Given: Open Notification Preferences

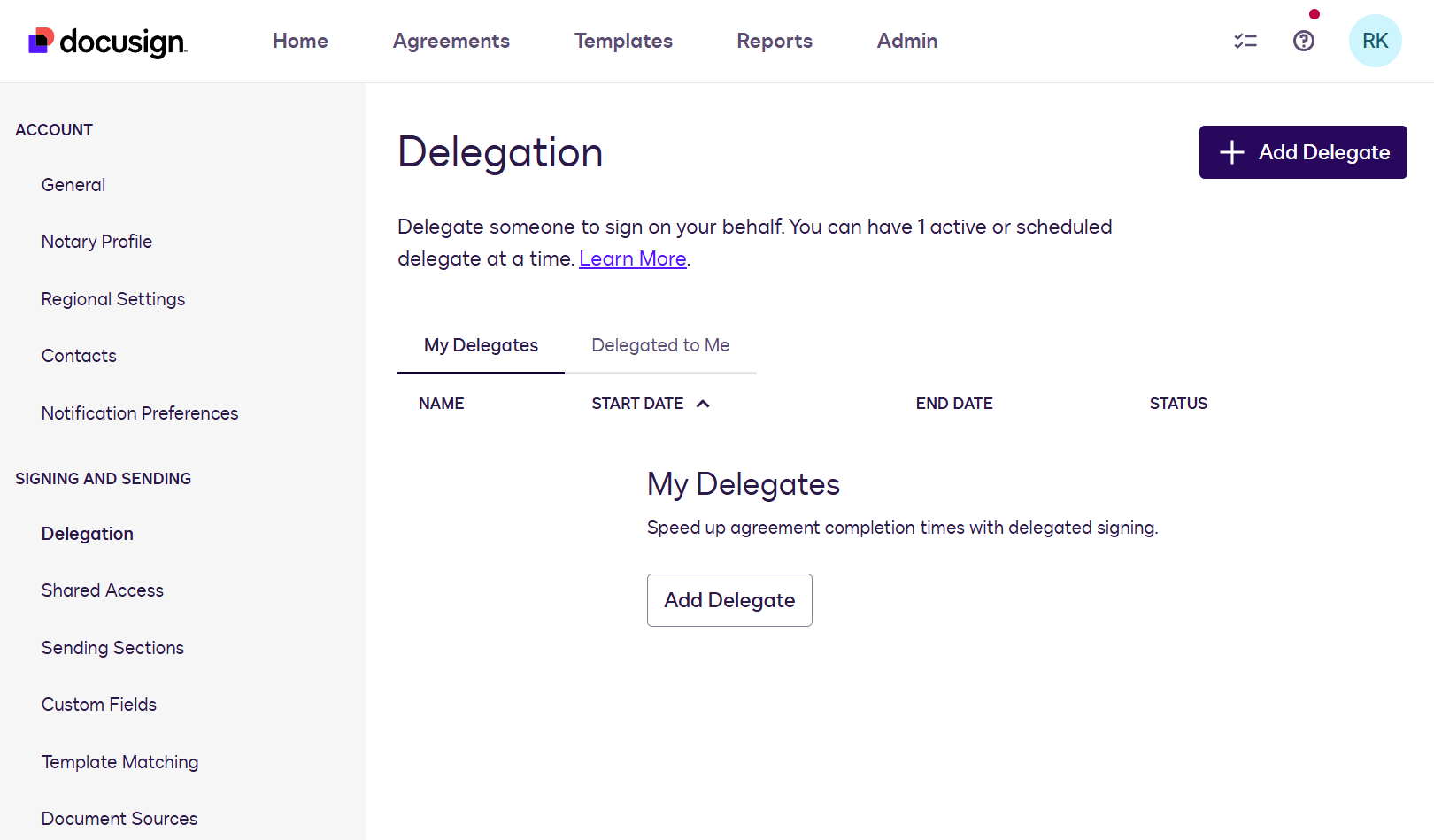Looking at the screenshot, I should point(140,413).
